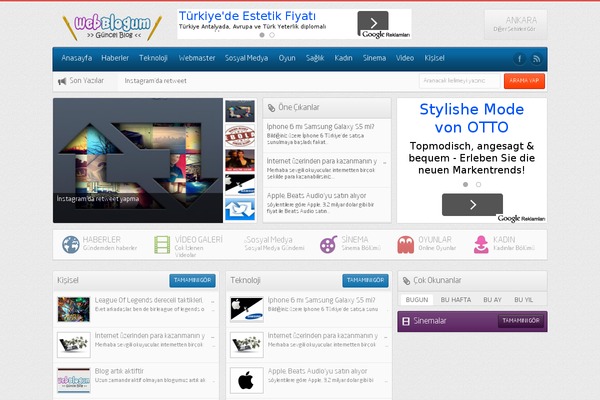Image resolution: width=600 pixels, height=400 pixels.
Task: Open the ANKARA city selector
Action: pyautogui.click(x=515, y=24)
